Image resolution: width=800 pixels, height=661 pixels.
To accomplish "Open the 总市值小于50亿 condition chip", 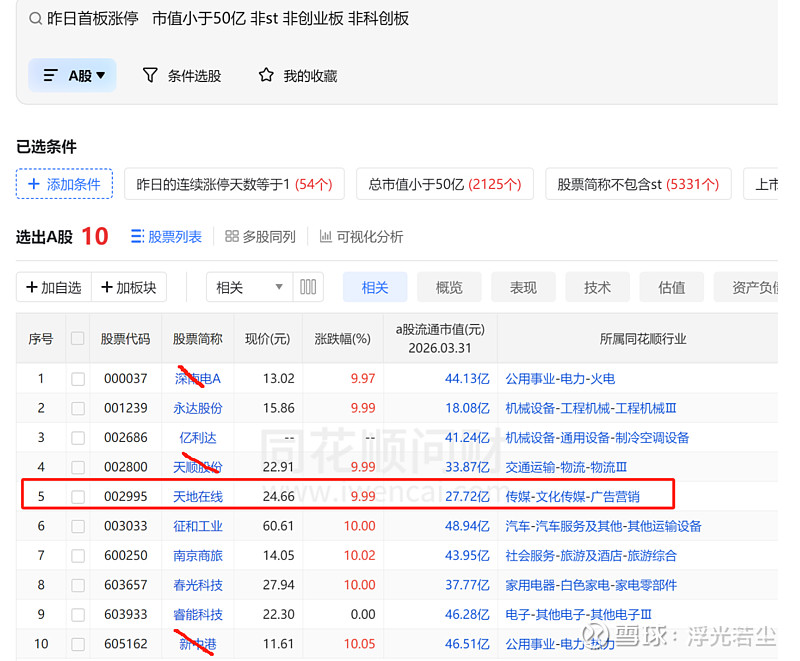I will [x=444, y=184].
